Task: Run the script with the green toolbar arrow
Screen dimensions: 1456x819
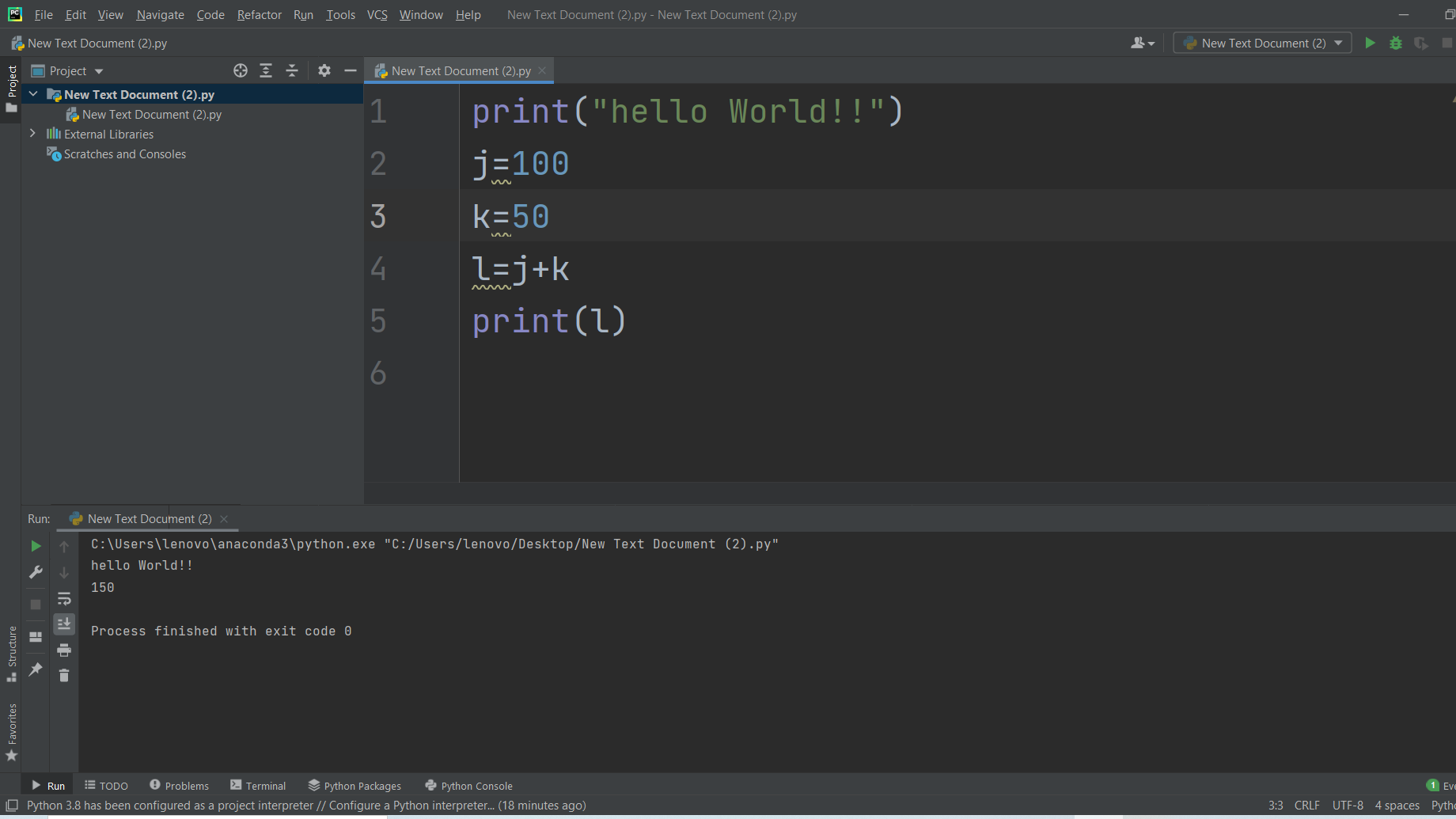Action: tap(1370, 44)
